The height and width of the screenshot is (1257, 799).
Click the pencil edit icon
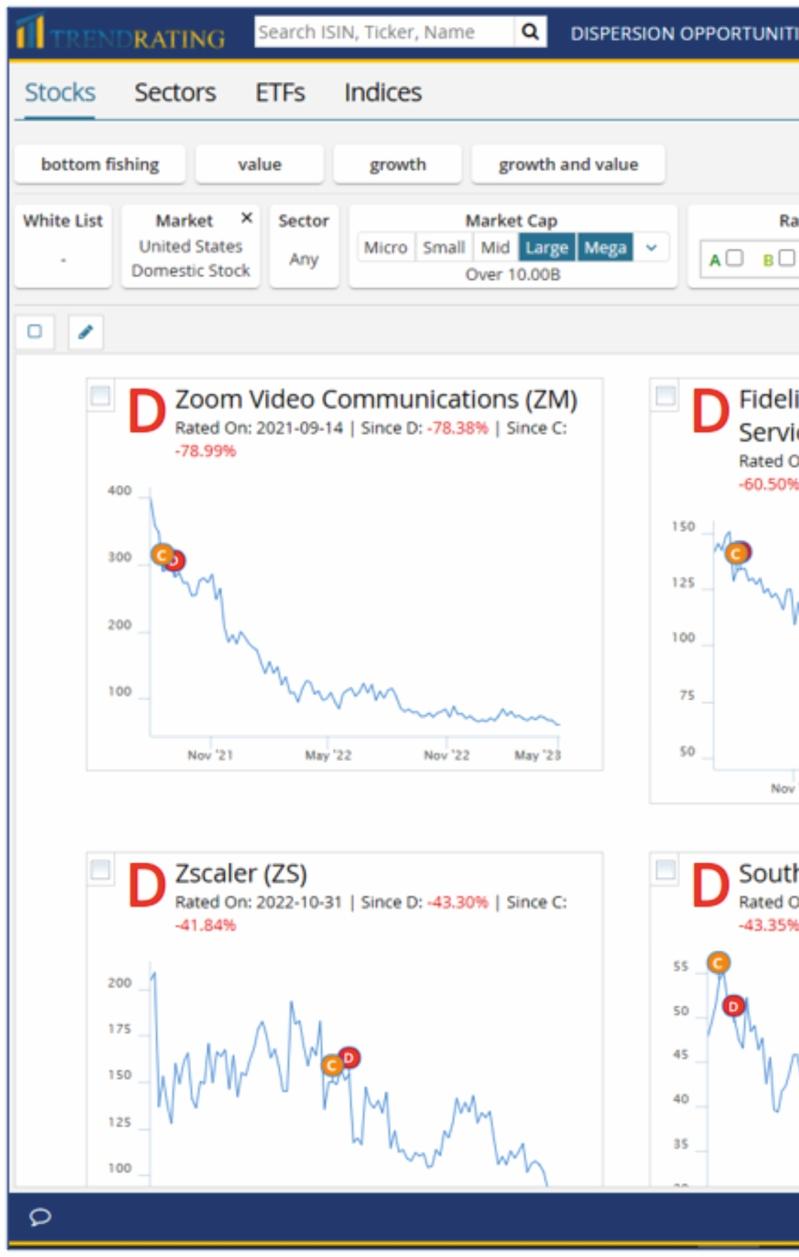point(85,332)
